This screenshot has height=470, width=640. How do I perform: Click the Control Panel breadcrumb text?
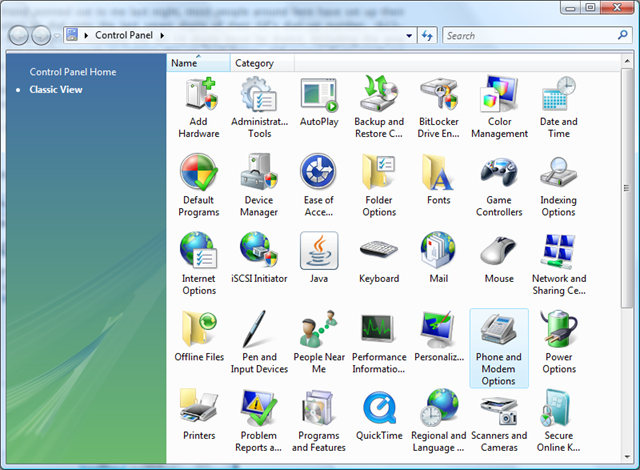[124, 35]
